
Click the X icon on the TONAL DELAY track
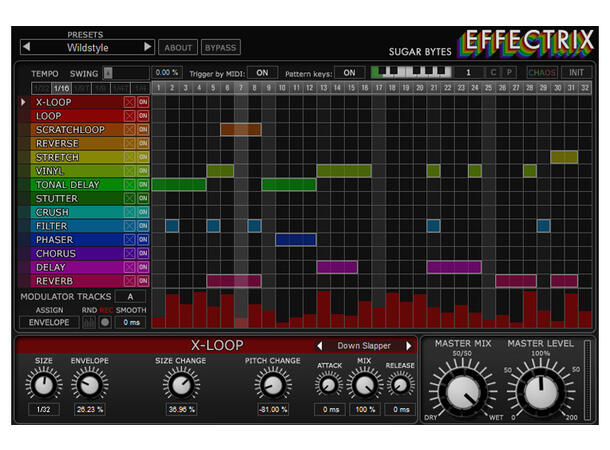129,185
